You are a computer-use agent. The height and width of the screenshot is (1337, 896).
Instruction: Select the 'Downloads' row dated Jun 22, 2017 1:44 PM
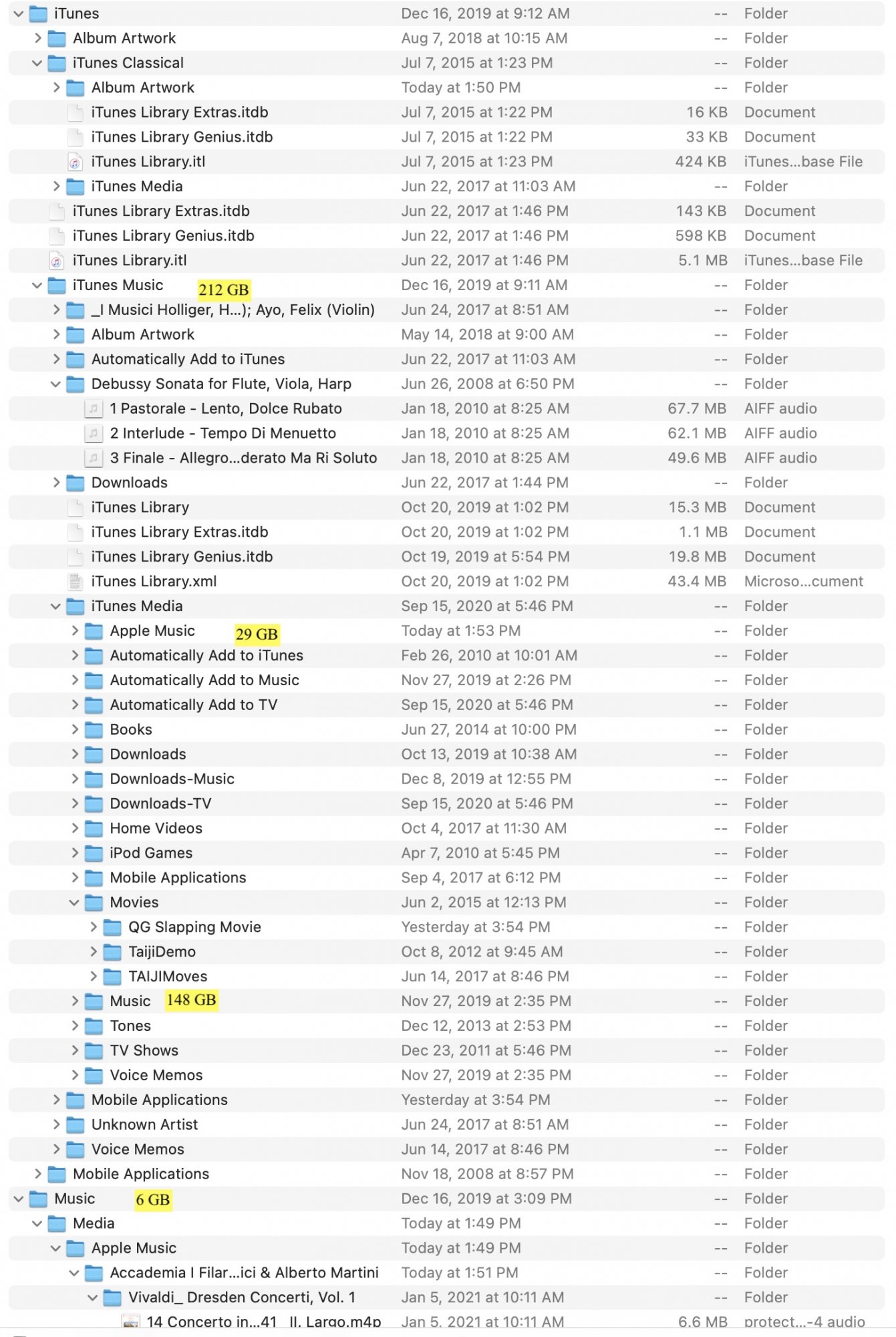(446, 483)
